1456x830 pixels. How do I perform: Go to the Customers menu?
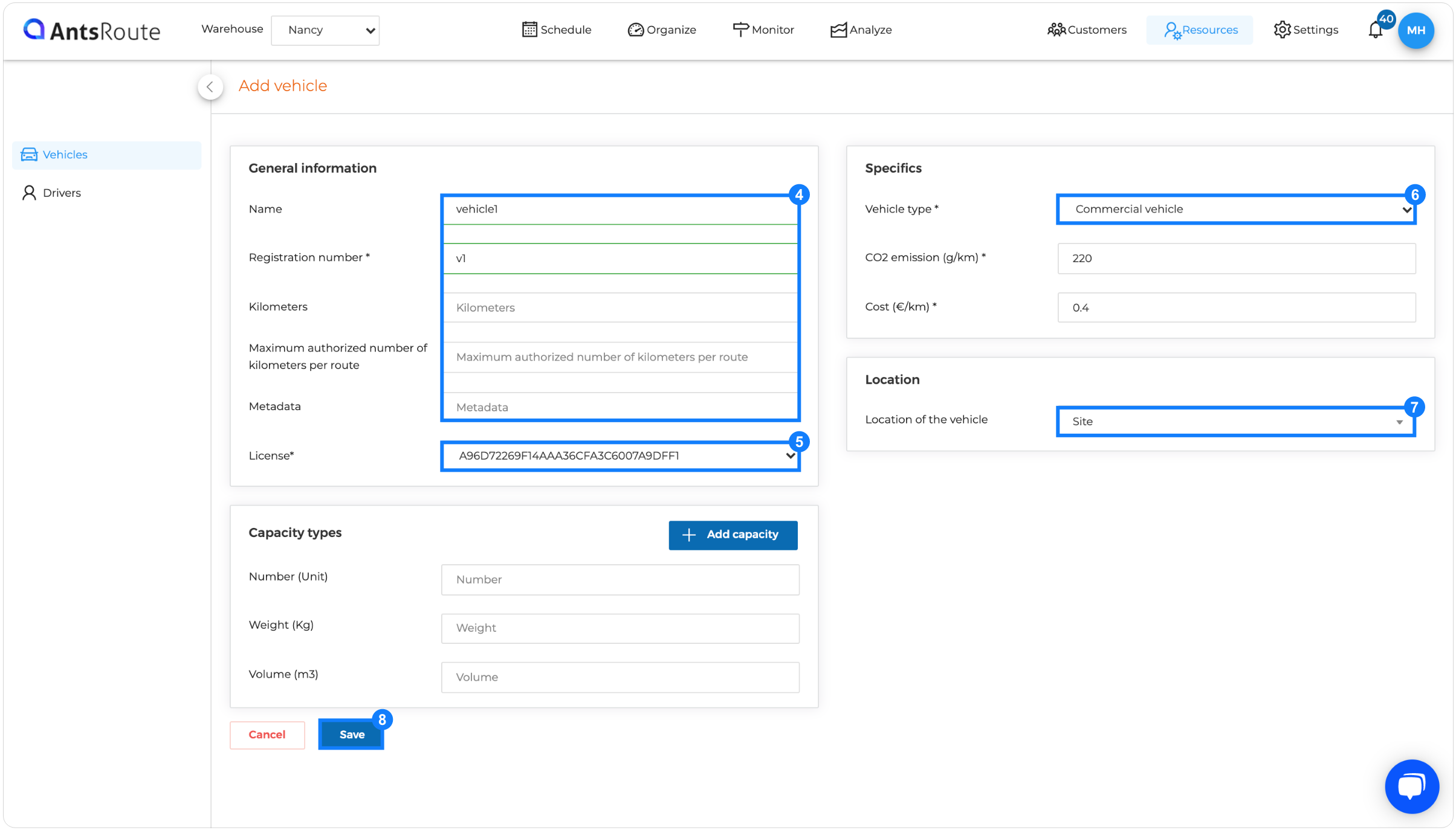tap(1087, 30)
